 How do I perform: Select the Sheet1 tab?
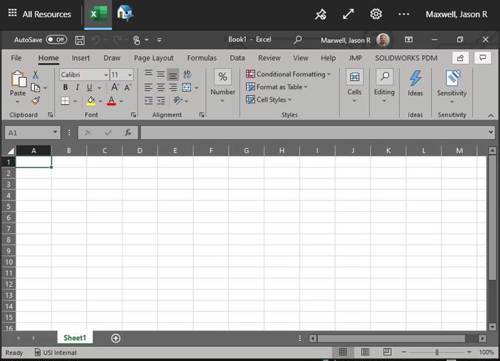(75, 338)
